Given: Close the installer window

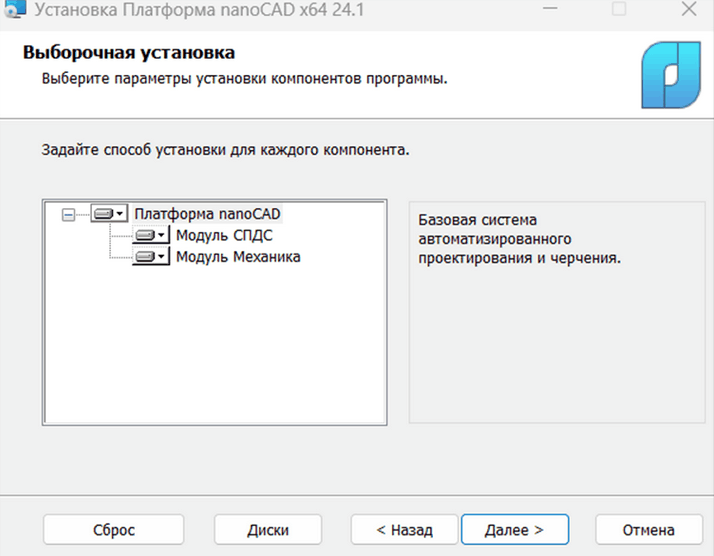Looking at the screenshot, I should [x=686, y=12].
